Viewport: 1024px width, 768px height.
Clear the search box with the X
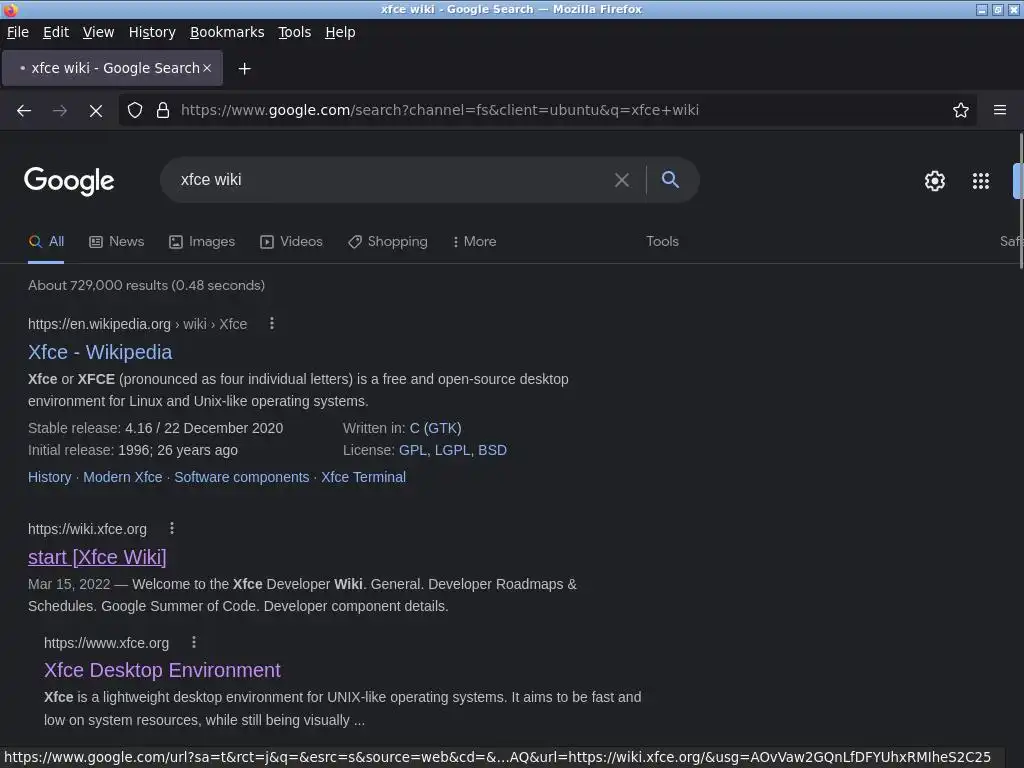coord(622,180)
